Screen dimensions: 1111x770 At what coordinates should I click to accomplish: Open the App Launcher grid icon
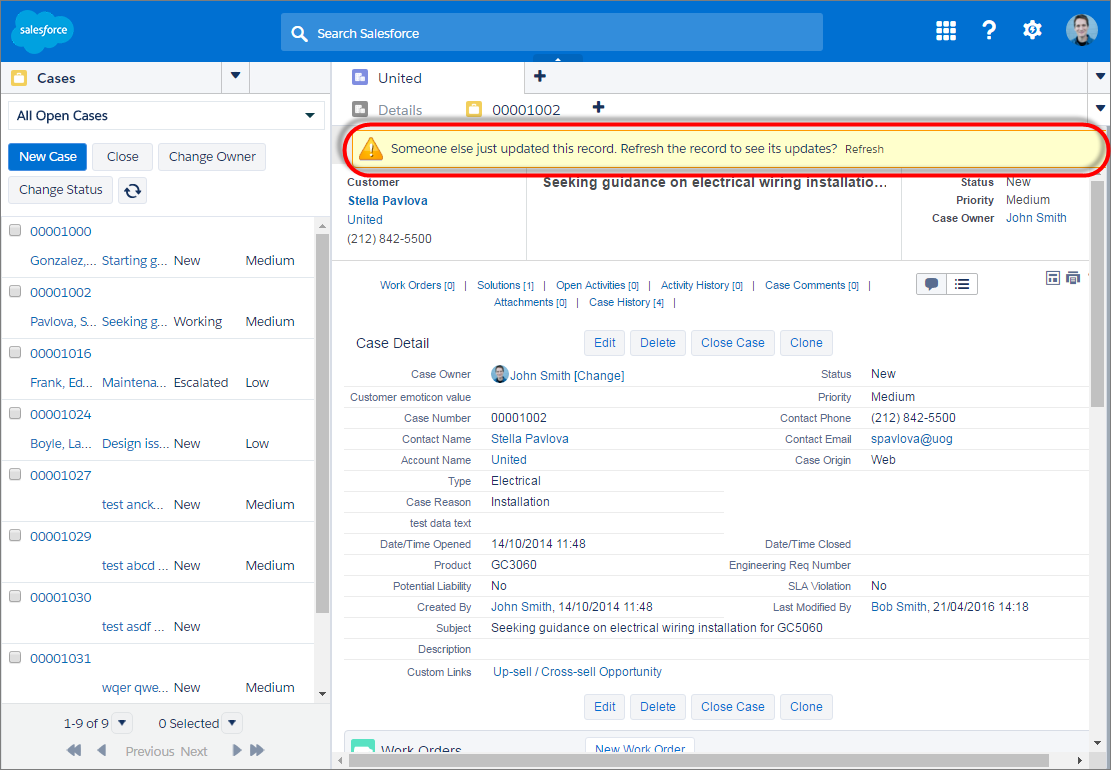pyautogui.click(x=946, y=30)
